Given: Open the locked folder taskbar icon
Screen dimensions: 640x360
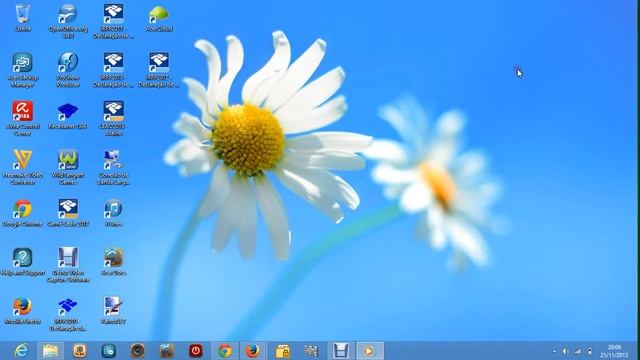Looking at the screenshot, I should pos(282,351).
